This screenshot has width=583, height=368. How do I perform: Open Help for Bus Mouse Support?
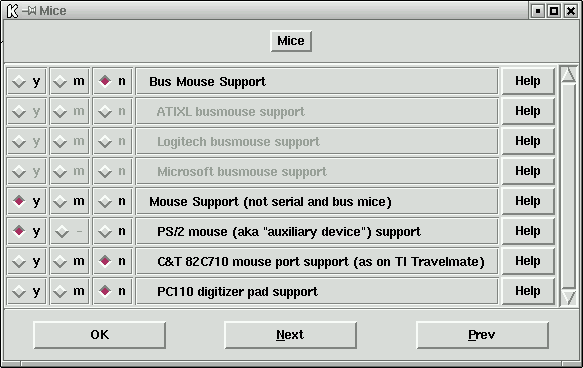click(528, 81)
